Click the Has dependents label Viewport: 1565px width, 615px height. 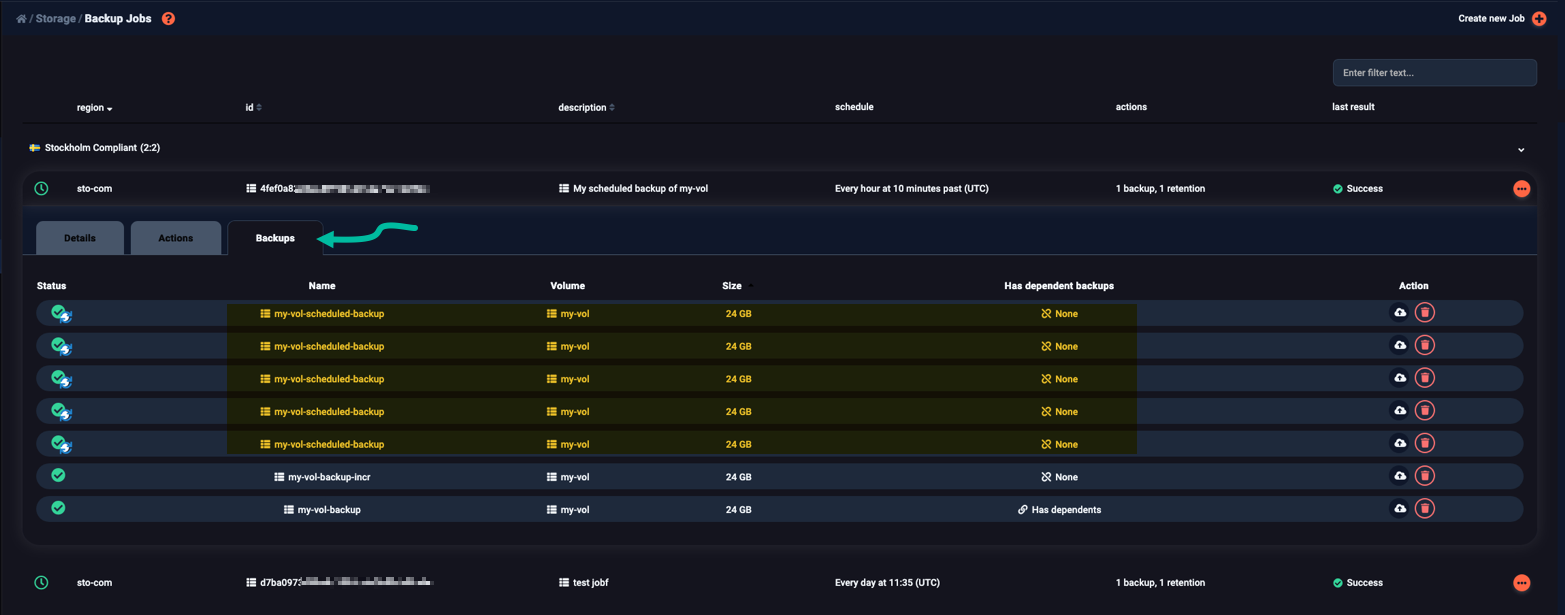click(1066, 510)
